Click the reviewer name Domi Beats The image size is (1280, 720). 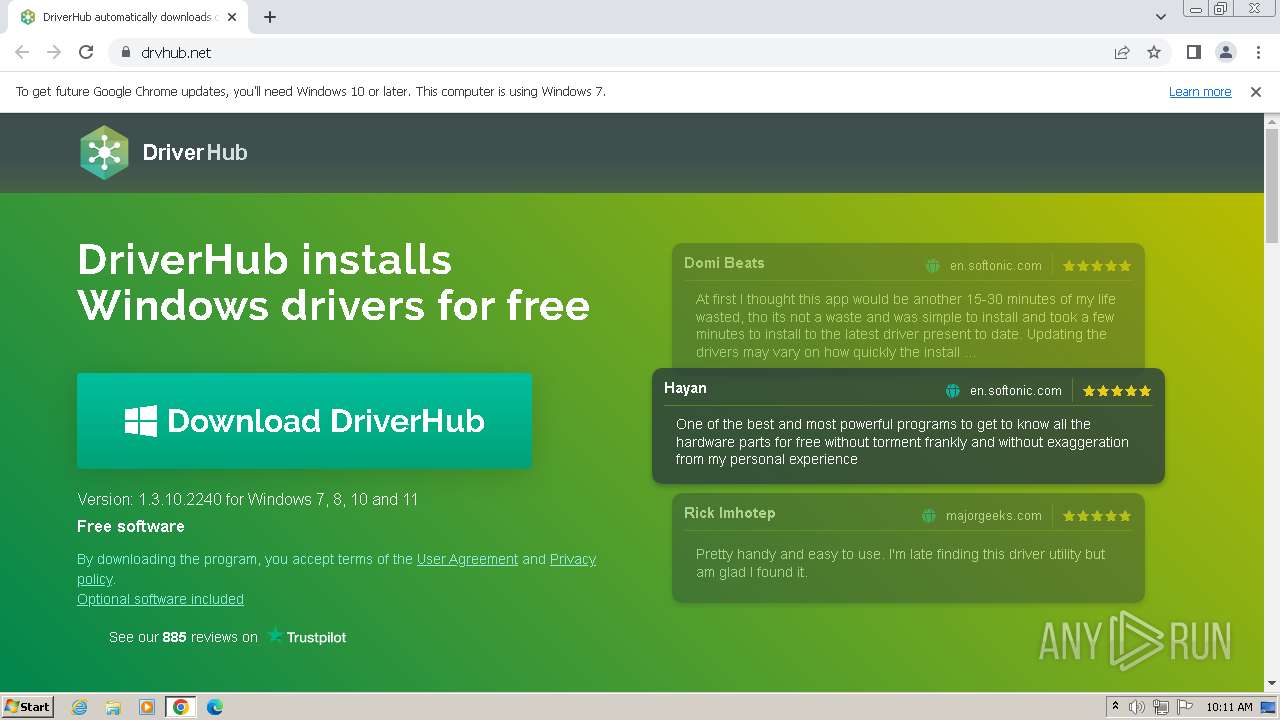724,263
